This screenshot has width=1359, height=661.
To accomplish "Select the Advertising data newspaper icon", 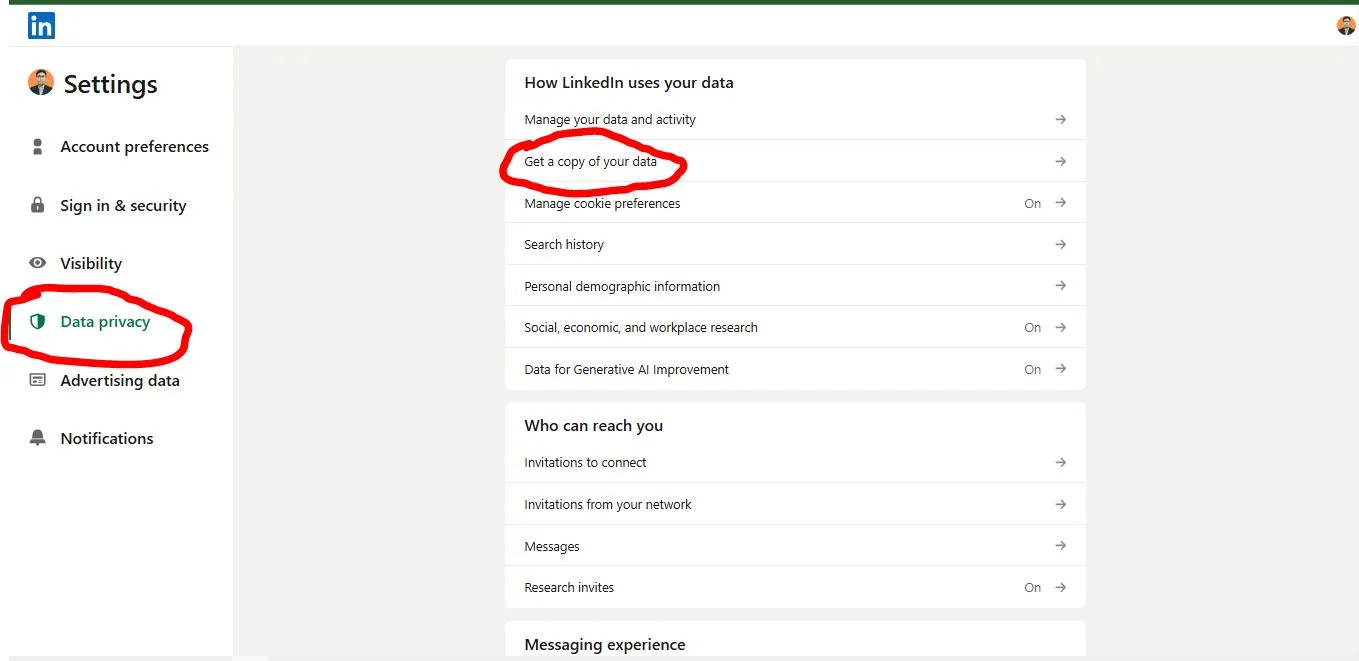I will [38, 380].
